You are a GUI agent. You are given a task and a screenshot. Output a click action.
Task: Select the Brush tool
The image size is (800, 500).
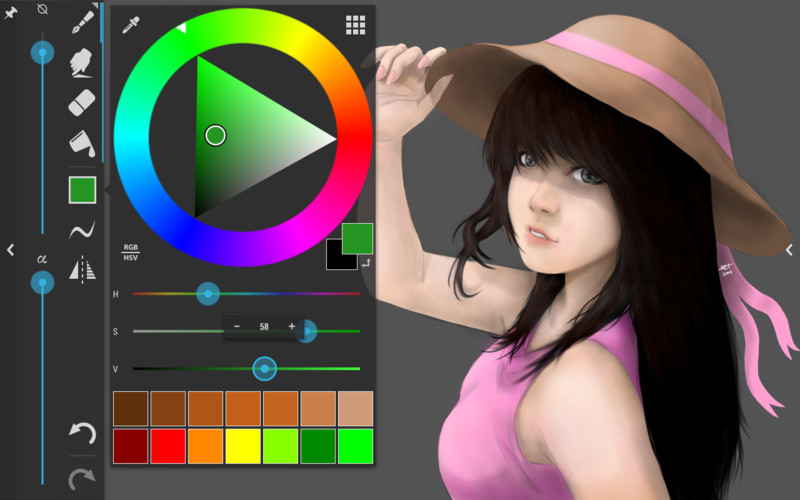coord(83,22)
